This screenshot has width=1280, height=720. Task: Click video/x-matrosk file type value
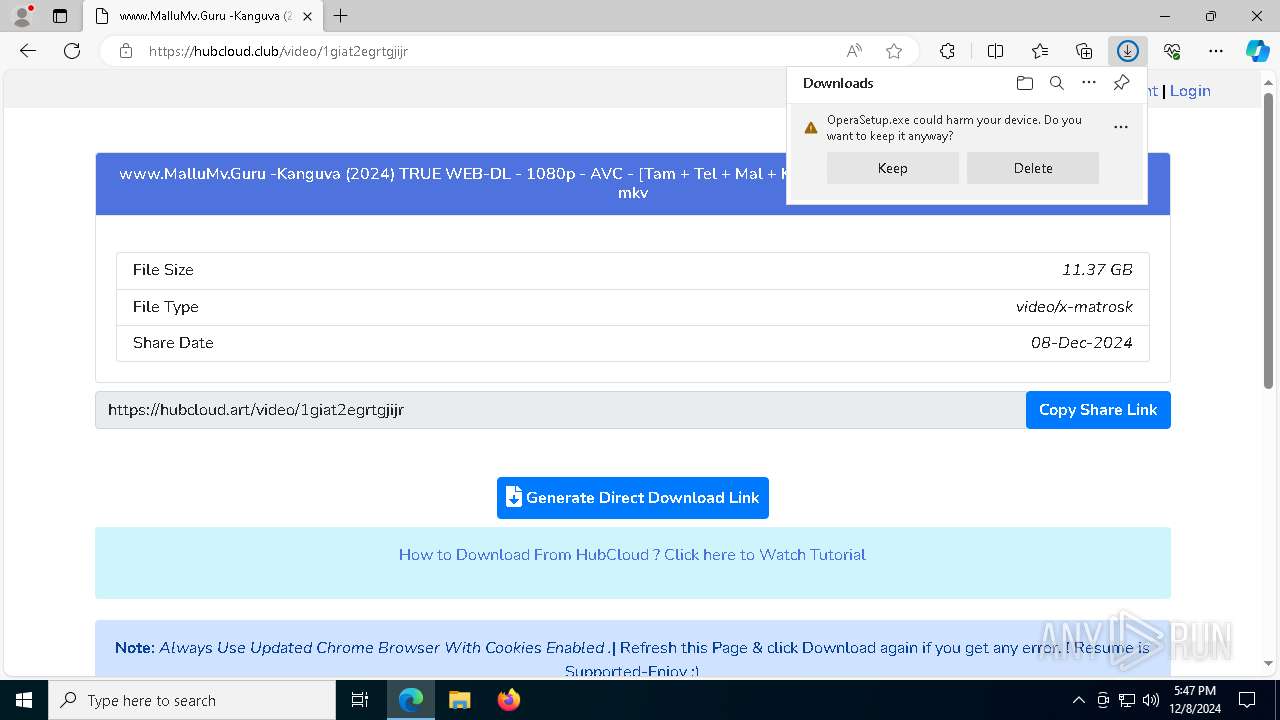pyautogui.click(x=1074, y=307)
